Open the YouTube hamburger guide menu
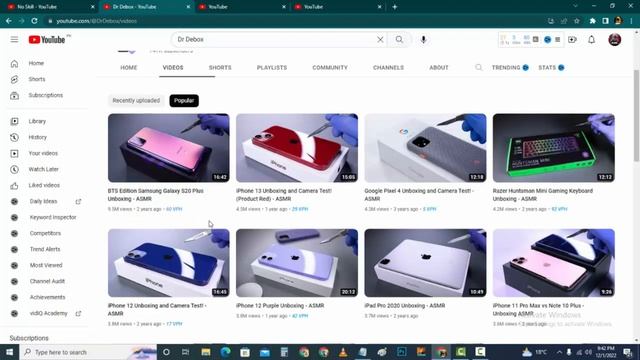 click(x=14, y=40)
